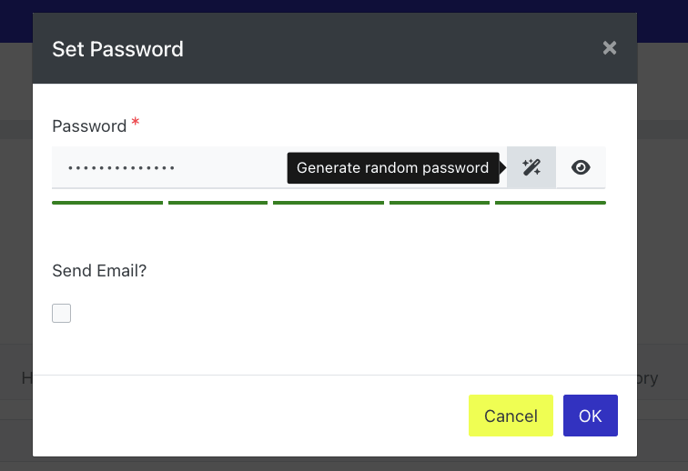Click the fourth green strength bar segment
Image resolution: width=688 pixels, height=471 pixels.
[x=439, y=203]
